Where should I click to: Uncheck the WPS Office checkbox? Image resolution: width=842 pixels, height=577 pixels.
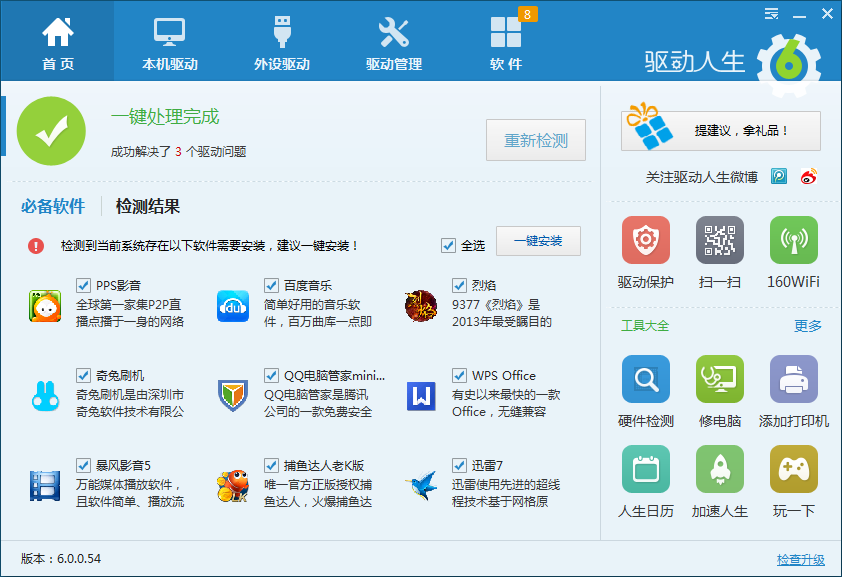459,375
